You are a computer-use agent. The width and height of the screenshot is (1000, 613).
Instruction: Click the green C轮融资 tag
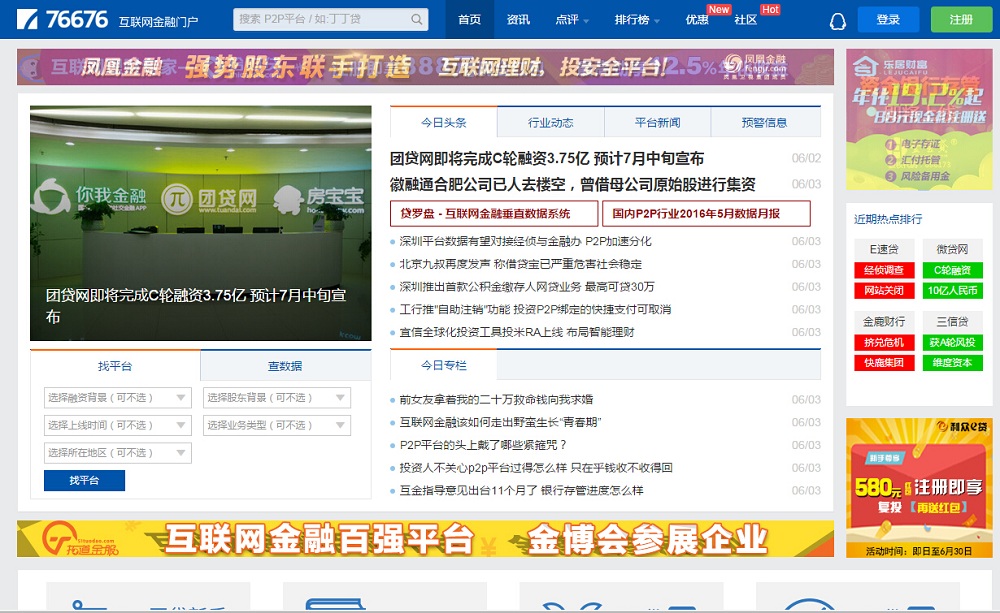[x=952, y=270]
